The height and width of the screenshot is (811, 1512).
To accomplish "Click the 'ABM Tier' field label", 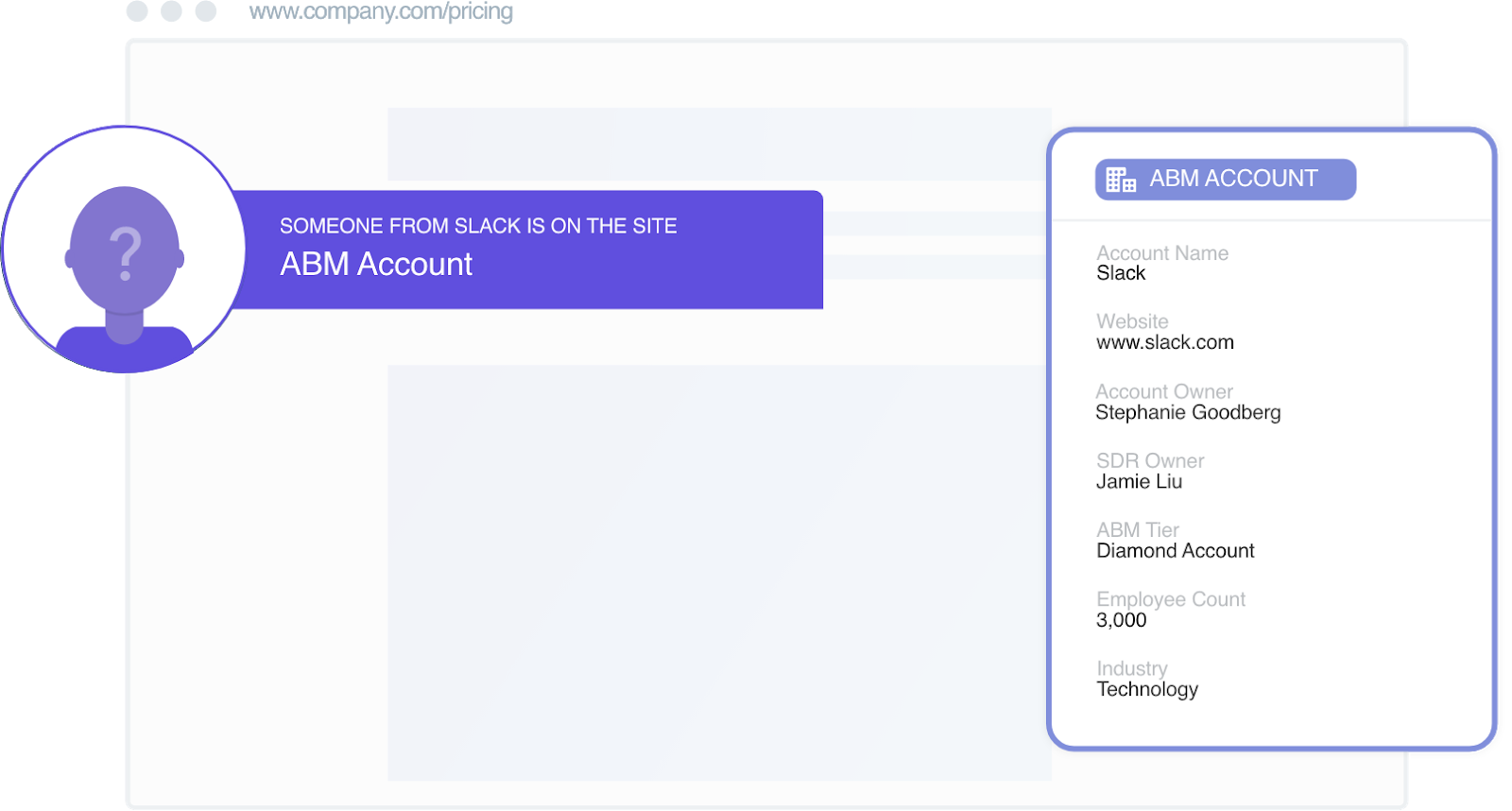I will (1138, 530).
